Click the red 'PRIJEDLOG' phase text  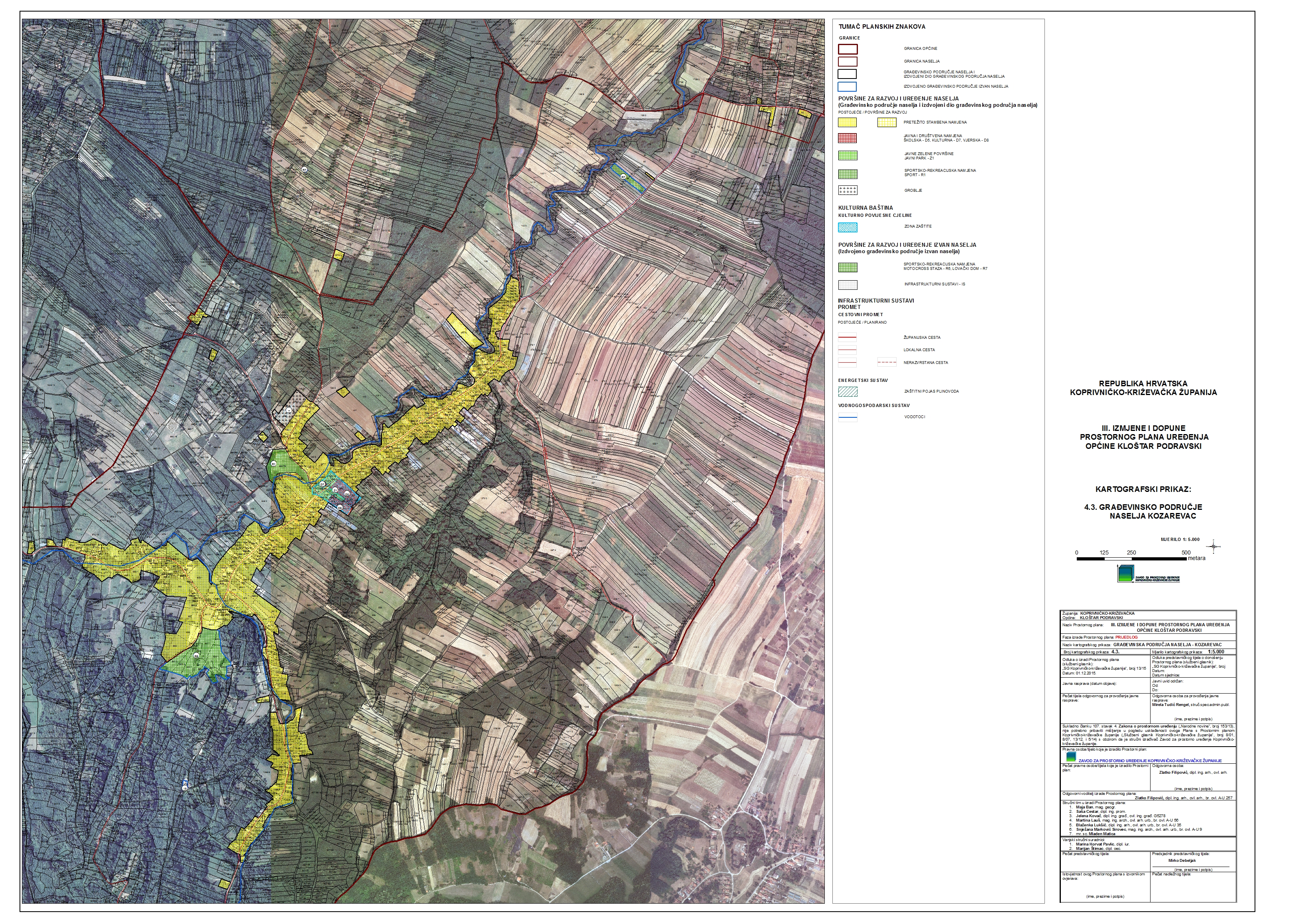point(1127,637)
